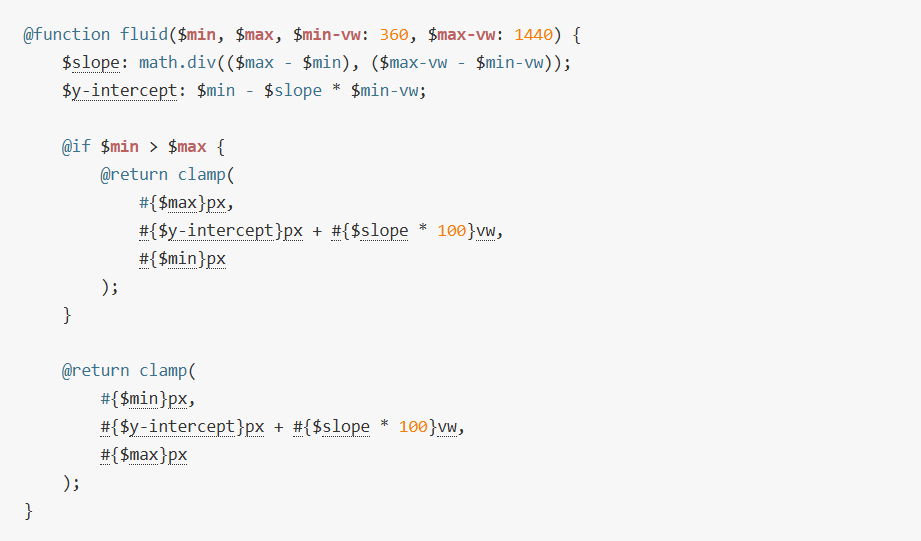This screenshot has height=541, width=921.
Task: Click the @if keyword
Action: click(x=76, y=147)
